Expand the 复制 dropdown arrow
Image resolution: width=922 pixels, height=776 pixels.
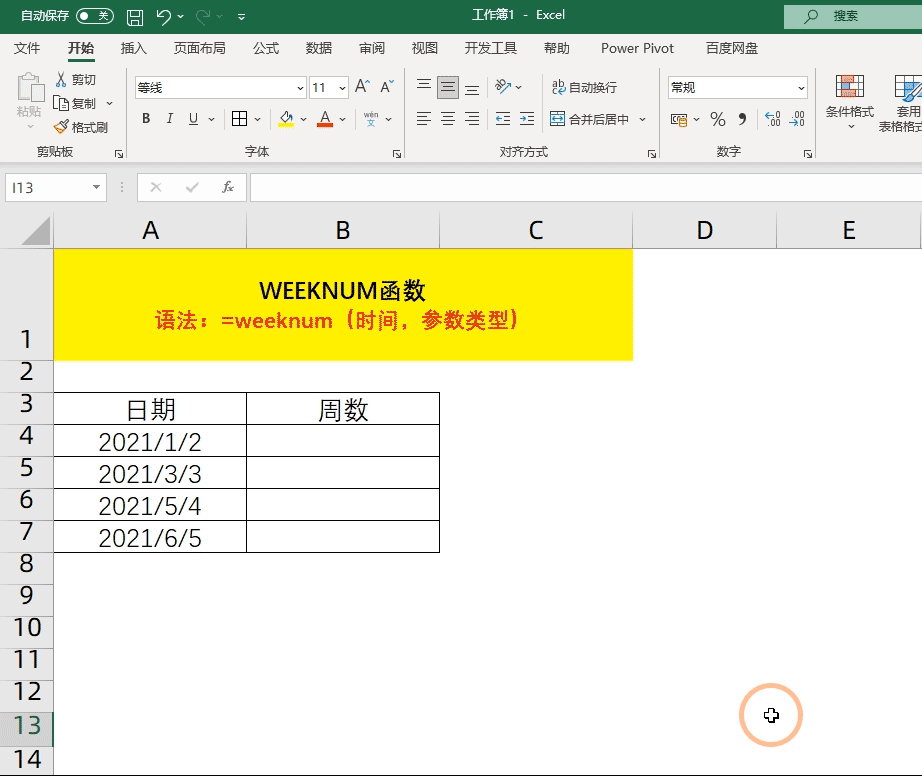pos(109,103)
